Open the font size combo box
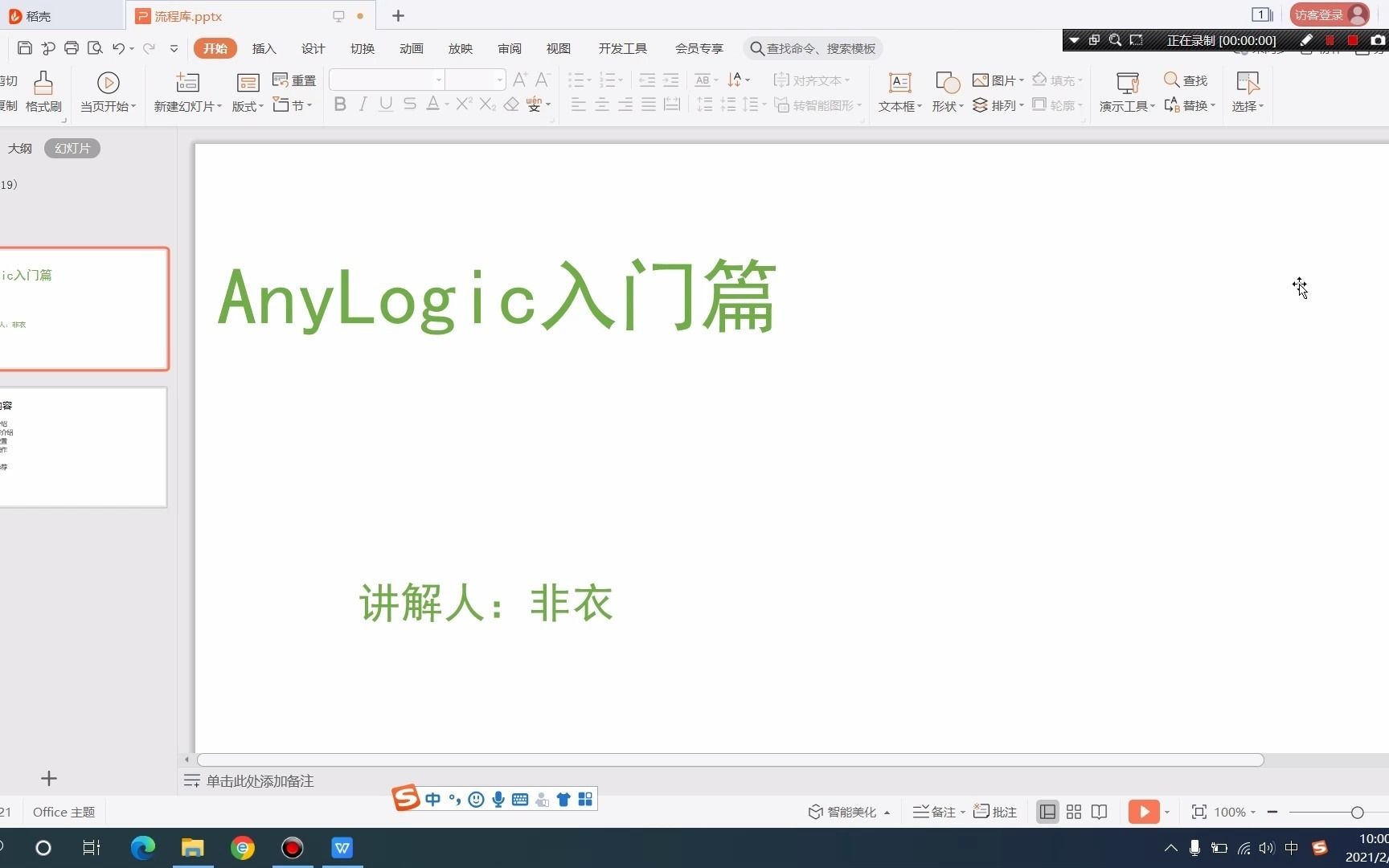Image resolution: width=1389 pixels, height=868 pixels. (476, 80)
